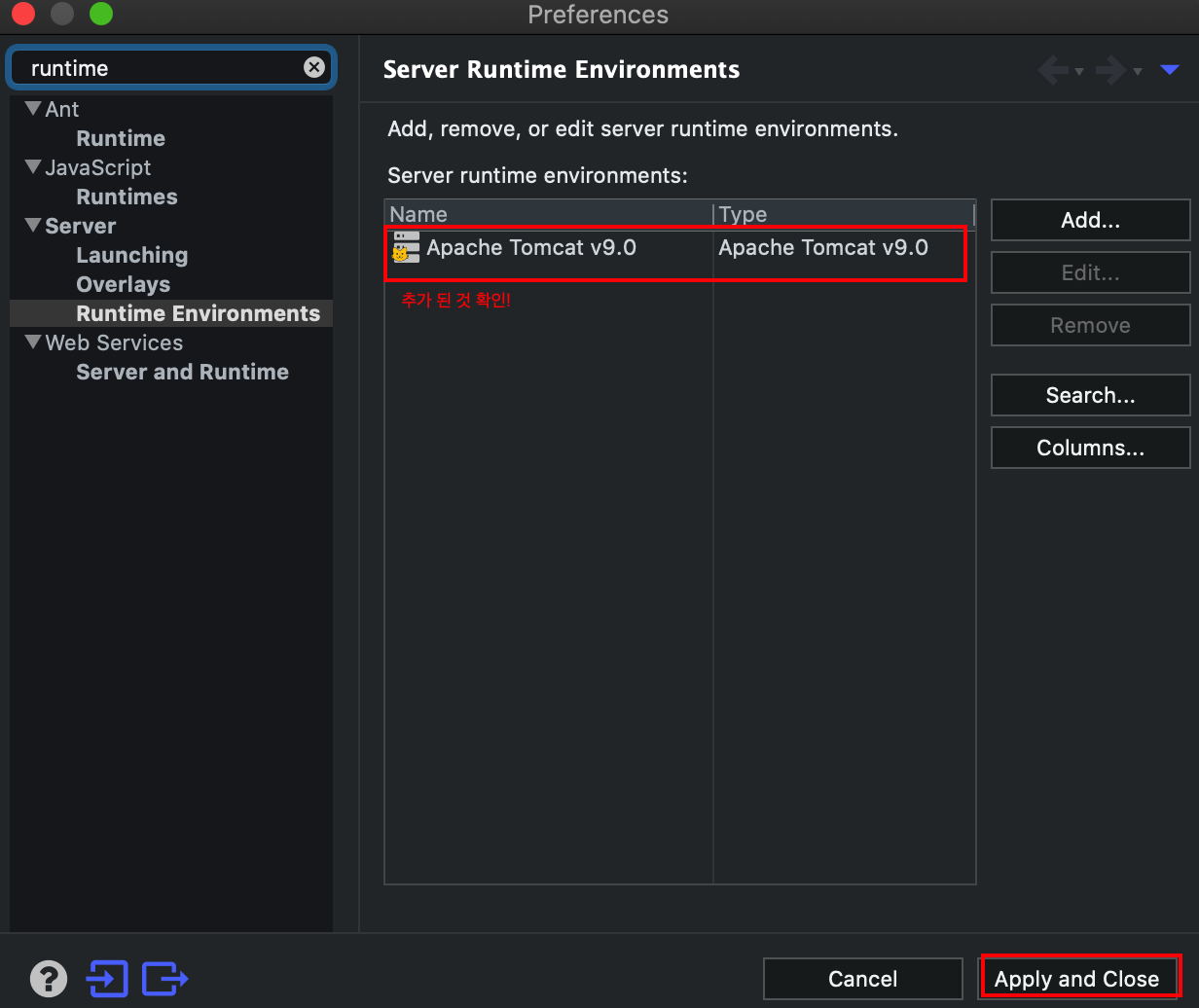Open the forward history dropdown arrow

[x=1137, y=71]
